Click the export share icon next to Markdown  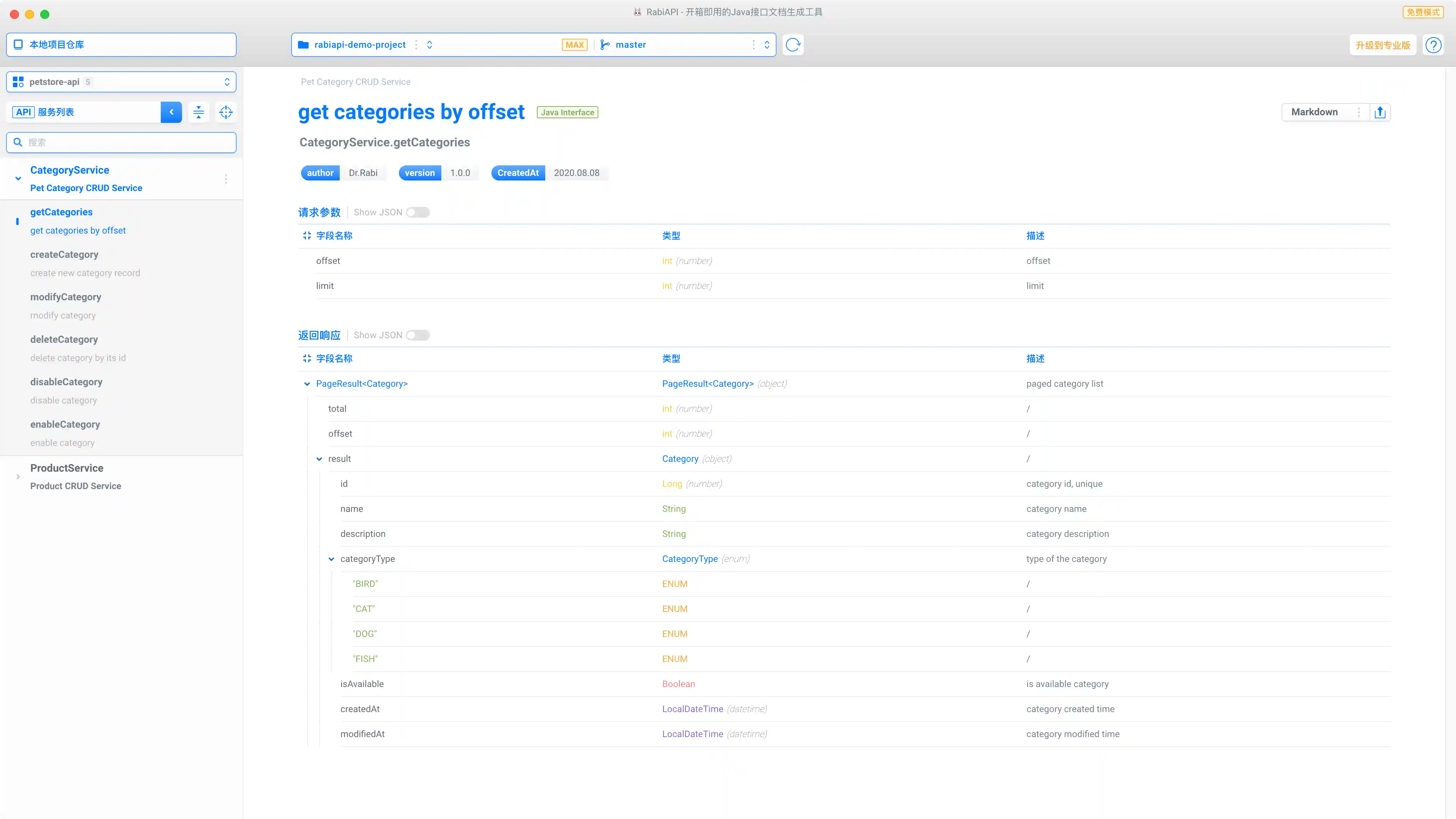tap(1380, 112)
